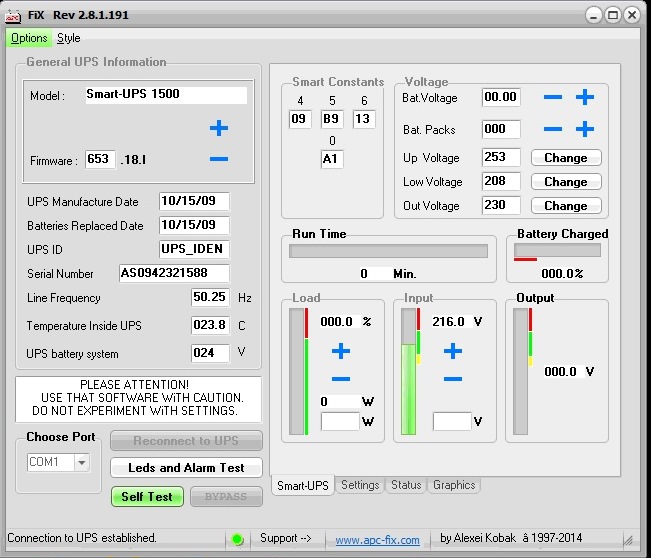Open the Options menu
651x558 pixels.
pos(29,38)
